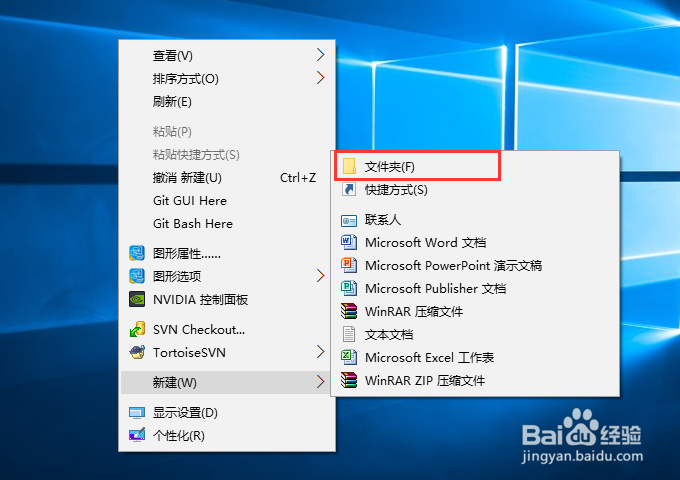Create a new 文本文档 text file
The height and width of the screenshot is (480, 680).
click(475, 334)
